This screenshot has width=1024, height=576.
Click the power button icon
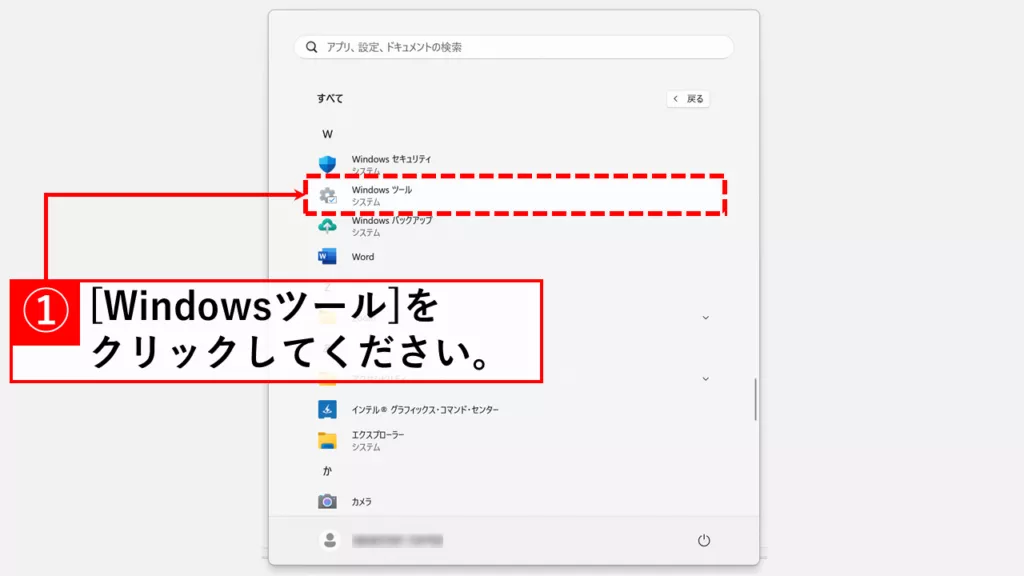click(704, 540)
